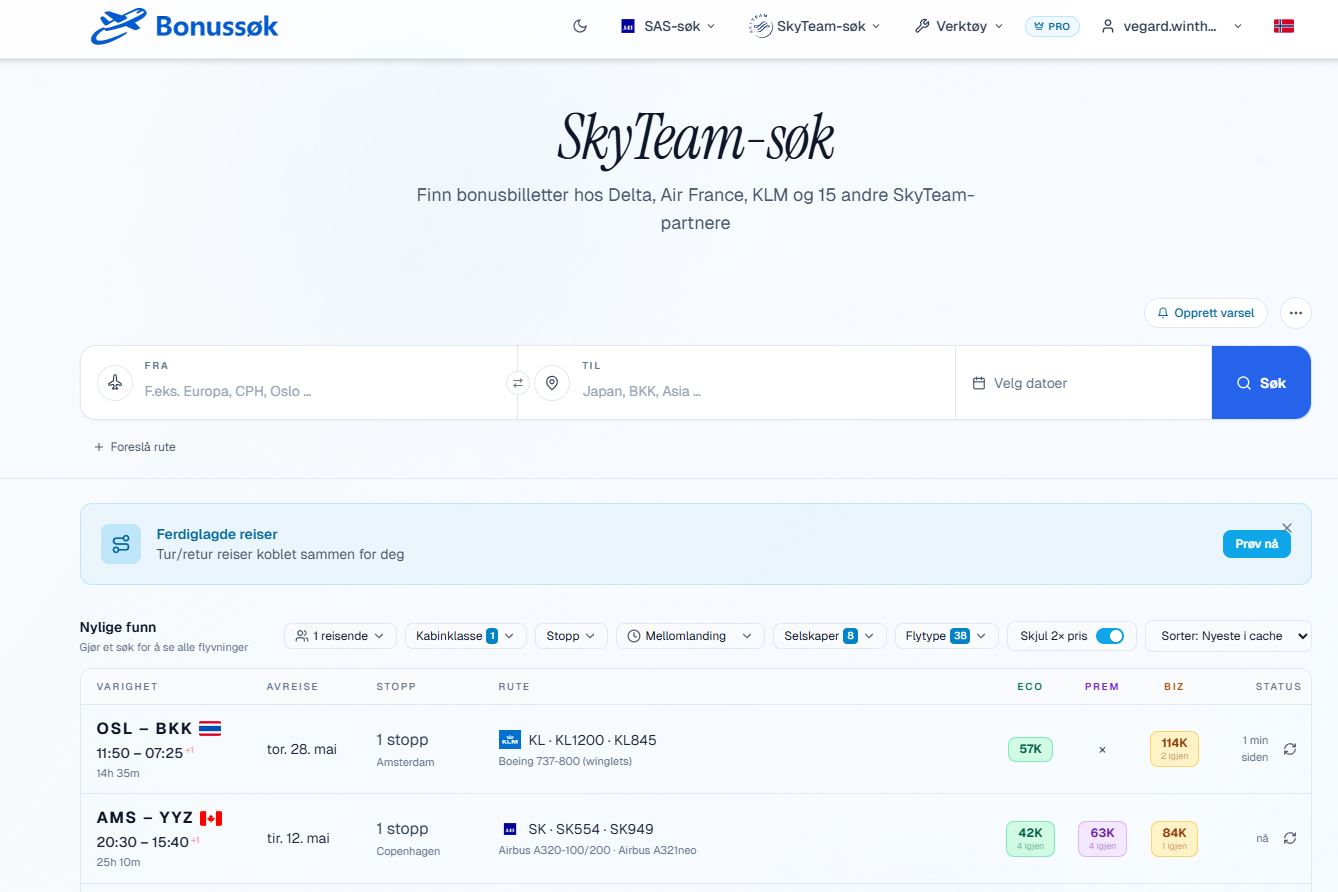Click the location pin icon in Til field
This screenshot has height=892, width=1338.
tap(552, 383)
